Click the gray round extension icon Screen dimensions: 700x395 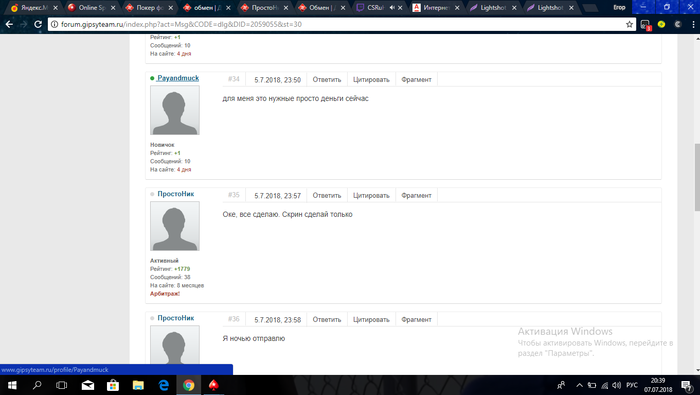pyautogui.click(x=678, y=24)
